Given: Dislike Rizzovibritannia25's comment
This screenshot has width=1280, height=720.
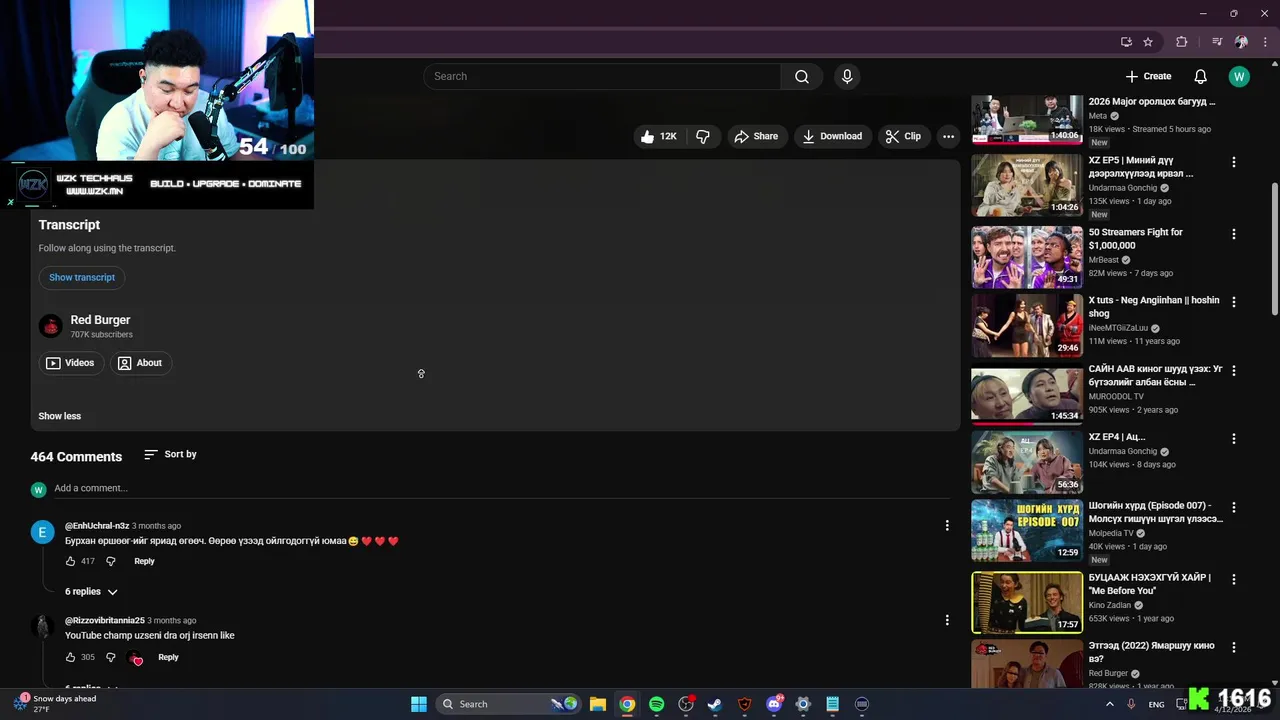Looking at the screenshot, I should click(x=111, y=657).
